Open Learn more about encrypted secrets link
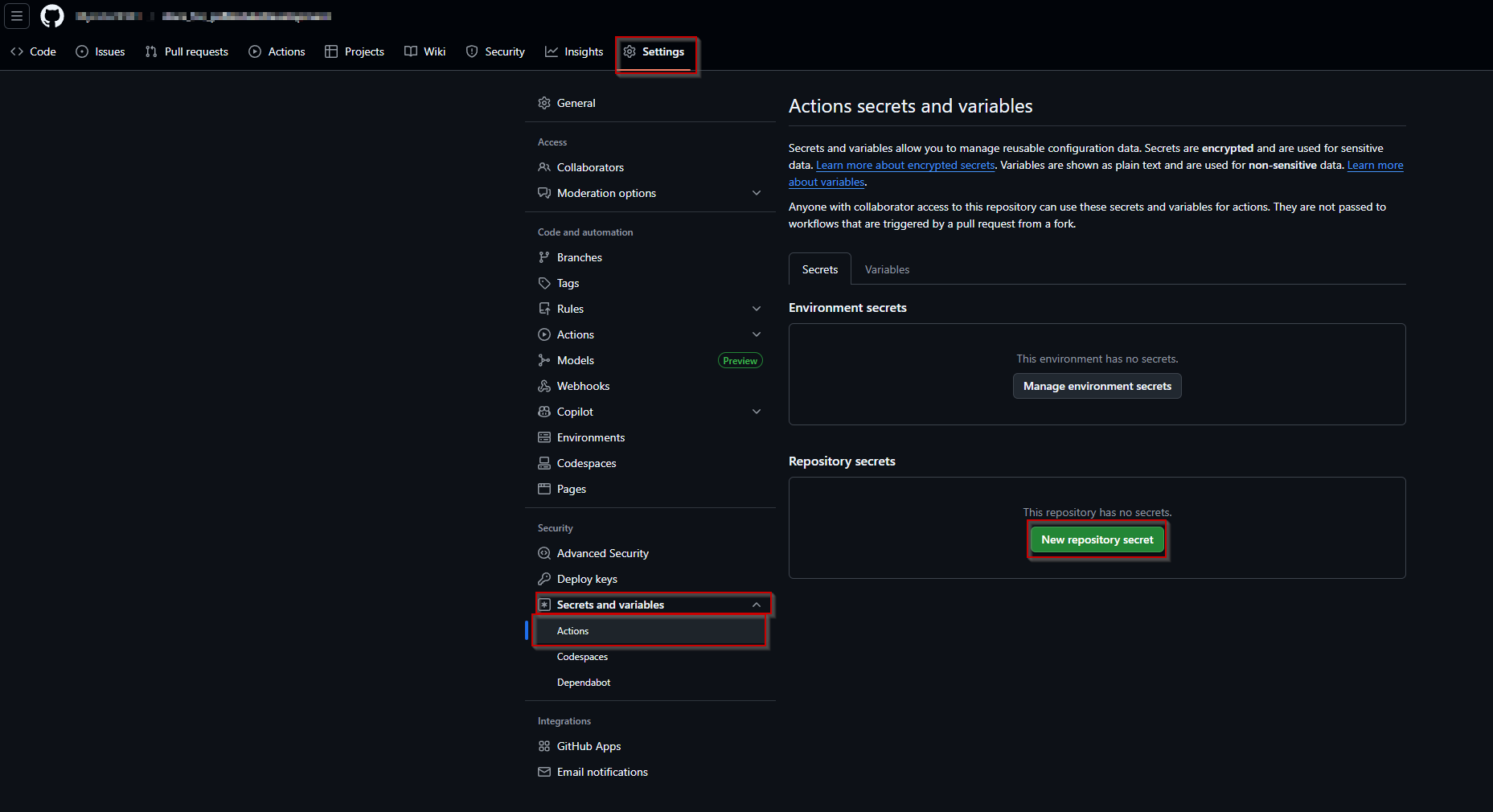 pos(904,165)
